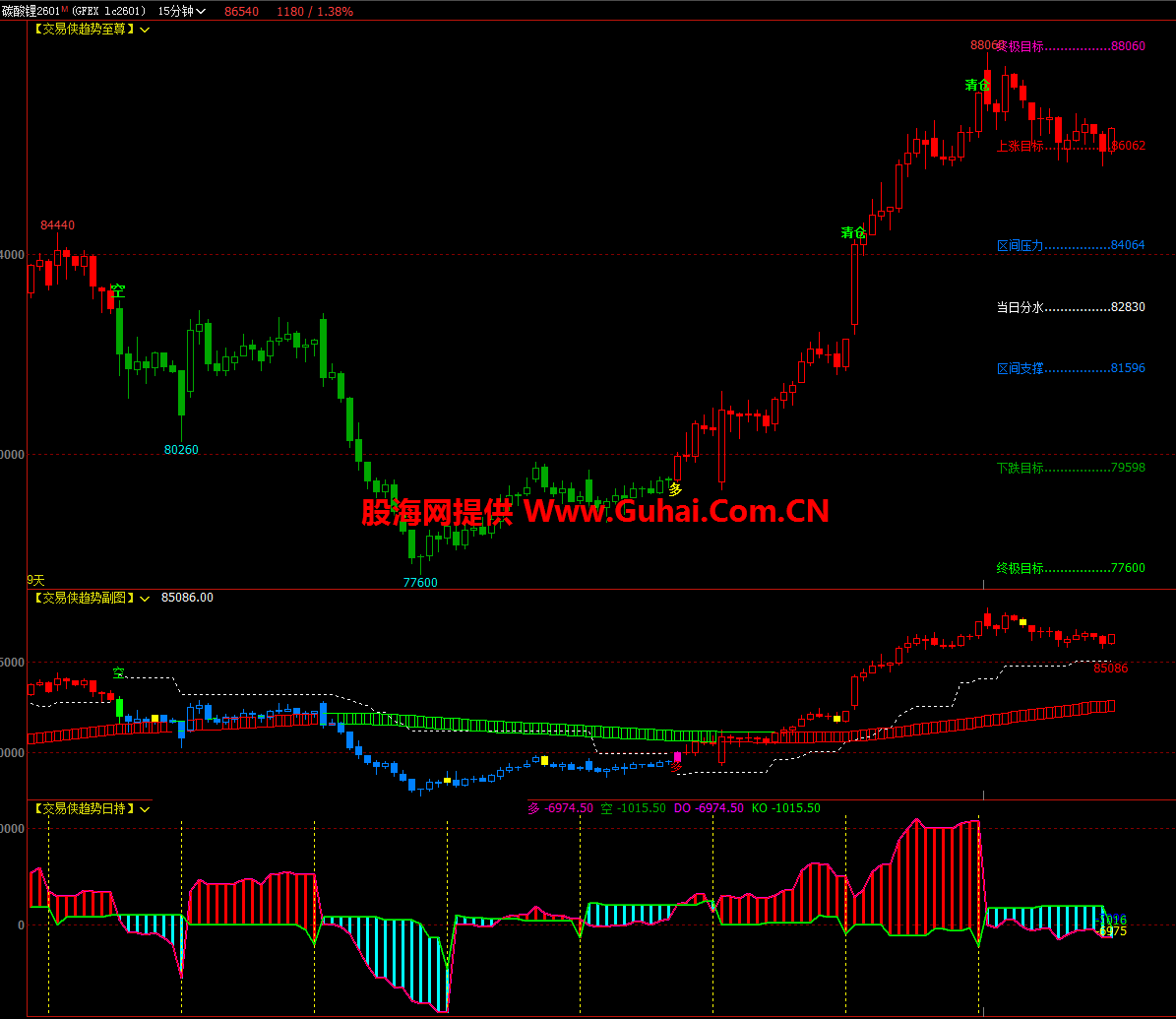The image size is (1176, 1019).
Task: Click the green 空 signal on main chart
Action: coord(118,290)
